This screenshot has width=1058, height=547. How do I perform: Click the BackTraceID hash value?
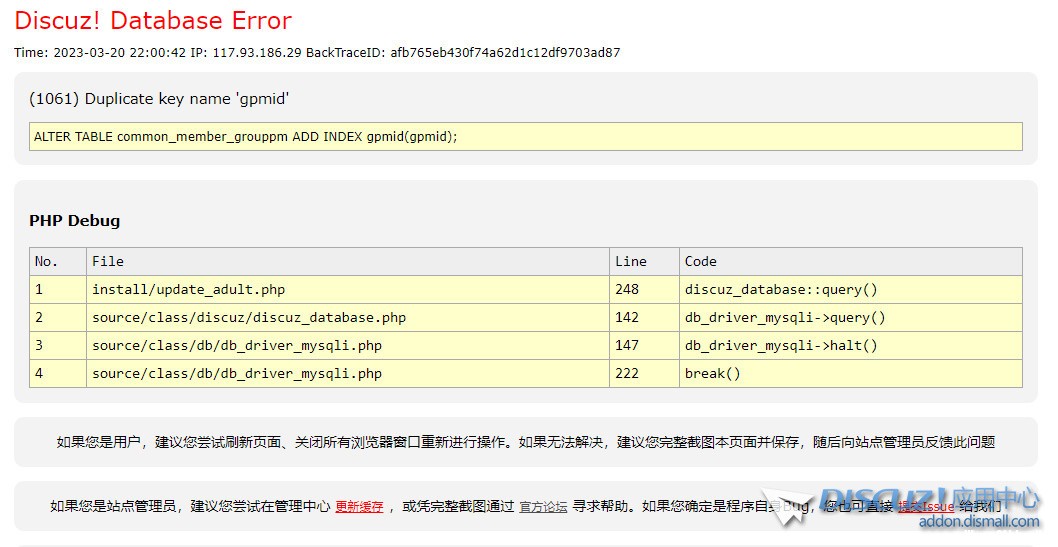[x=505, y=52]
